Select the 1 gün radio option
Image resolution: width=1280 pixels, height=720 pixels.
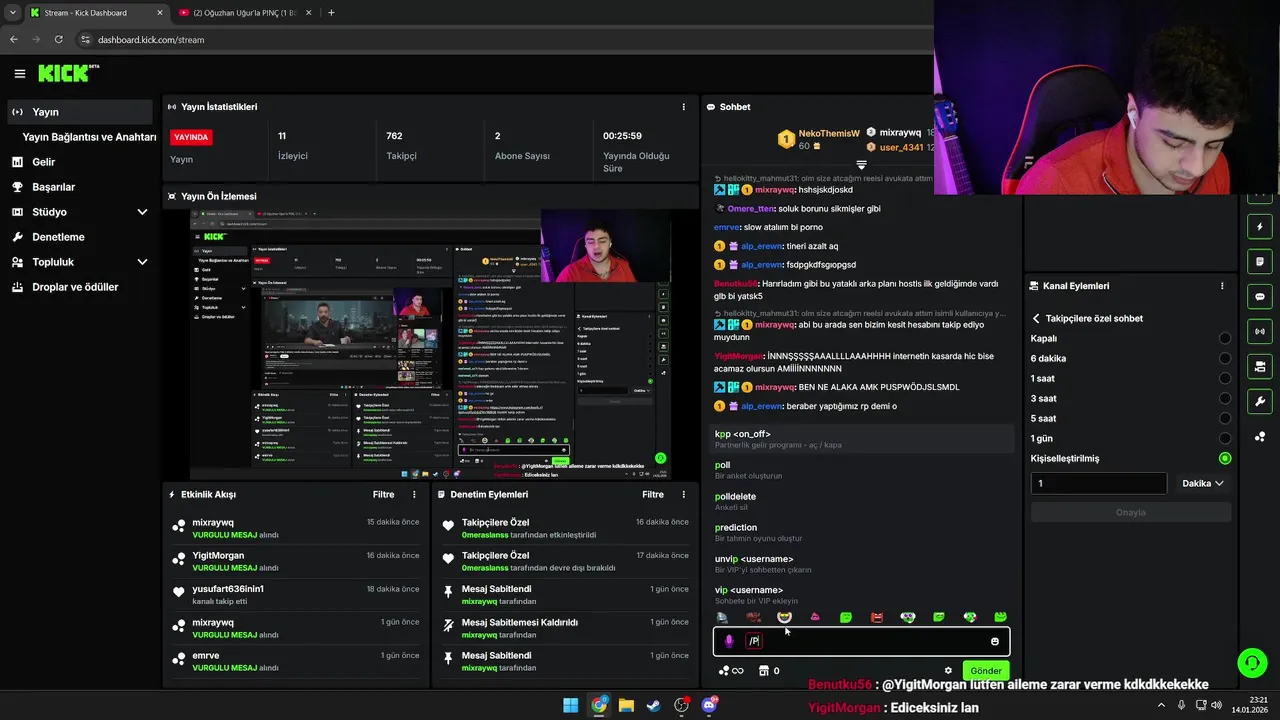point(1225,438)
